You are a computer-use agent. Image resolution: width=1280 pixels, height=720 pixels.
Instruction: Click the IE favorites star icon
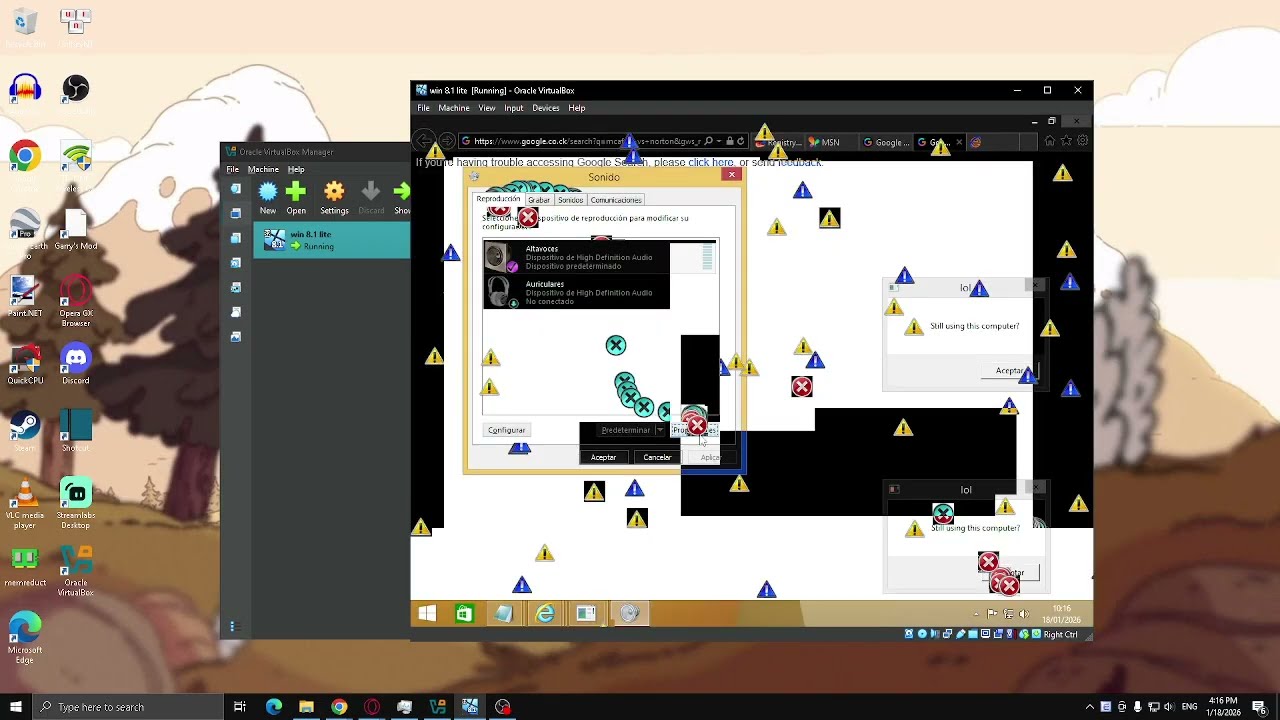tap(1066, 141)
